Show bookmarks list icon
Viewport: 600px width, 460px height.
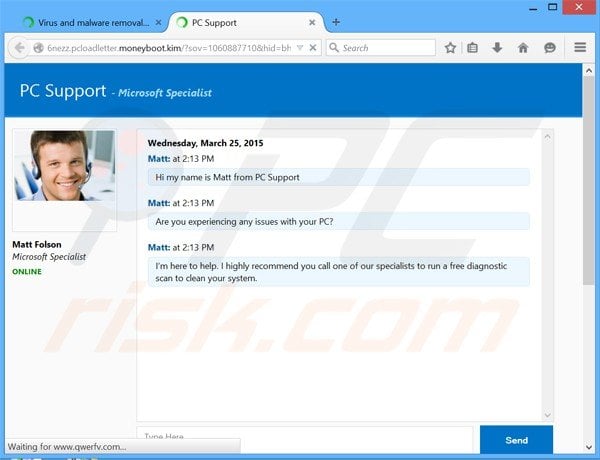coord(473,48)
